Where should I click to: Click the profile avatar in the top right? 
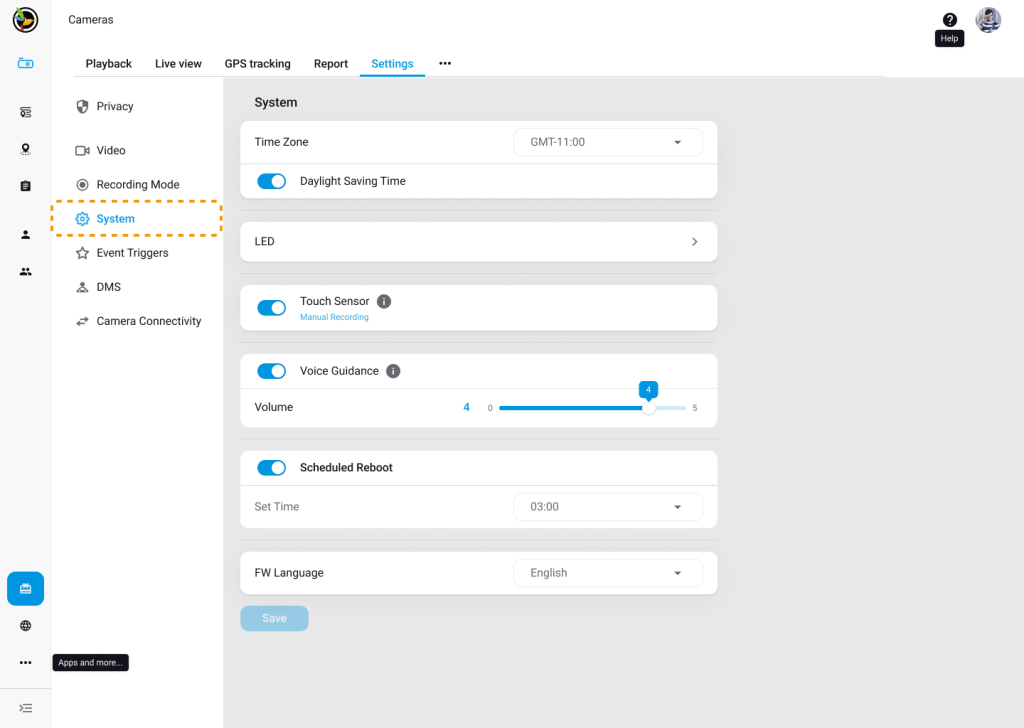coord(988,19)
